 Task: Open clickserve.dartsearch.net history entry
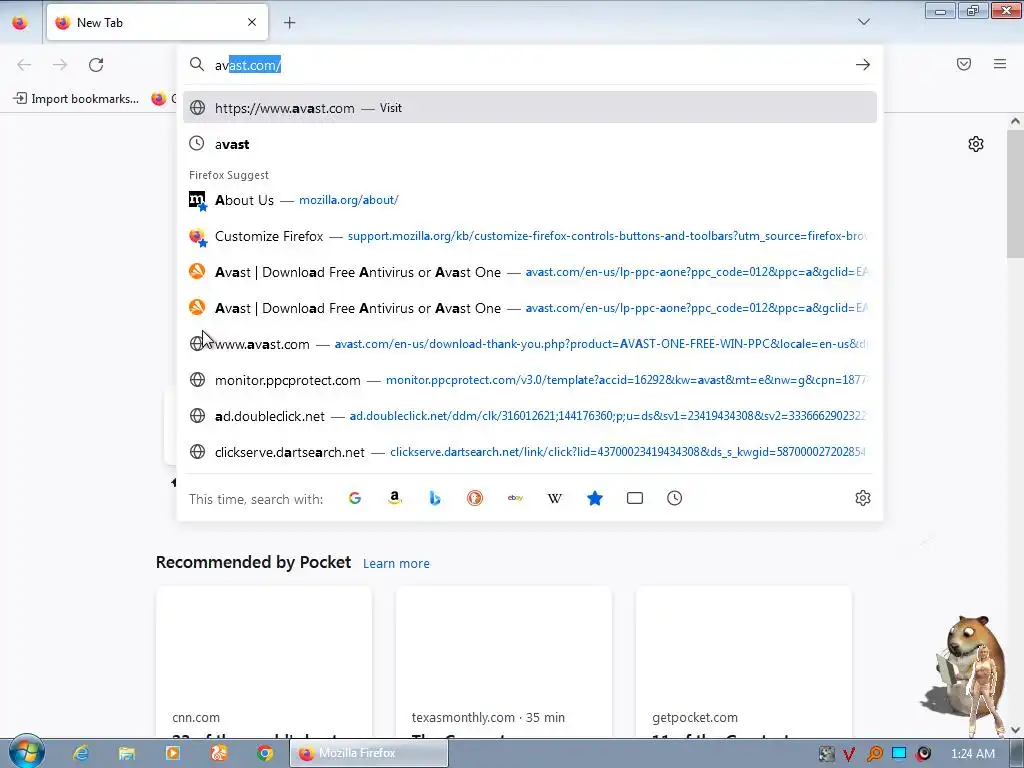point(530,452)
